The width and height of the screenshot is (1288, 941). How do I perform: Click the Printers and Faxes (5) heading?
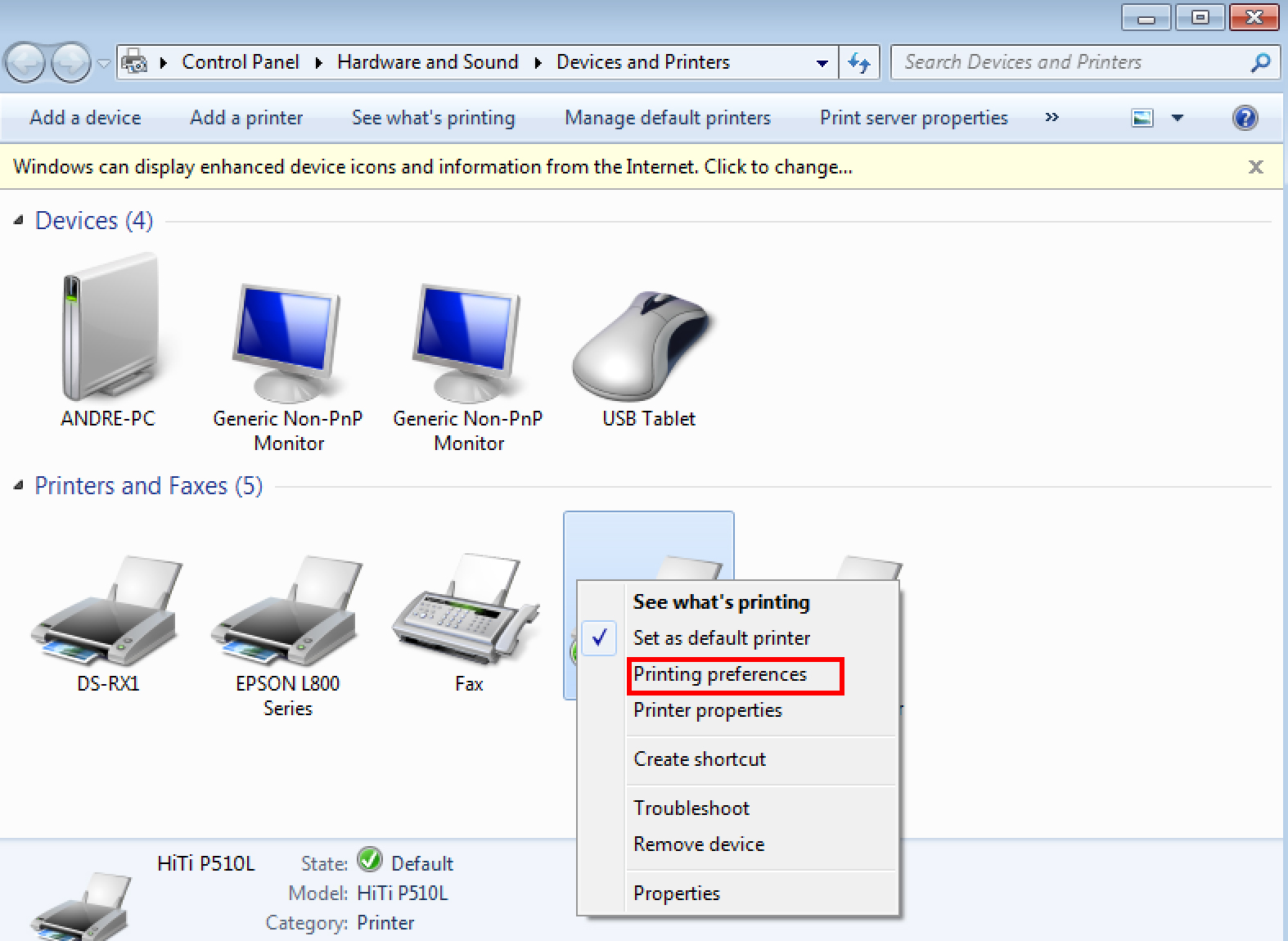[148, 485]
